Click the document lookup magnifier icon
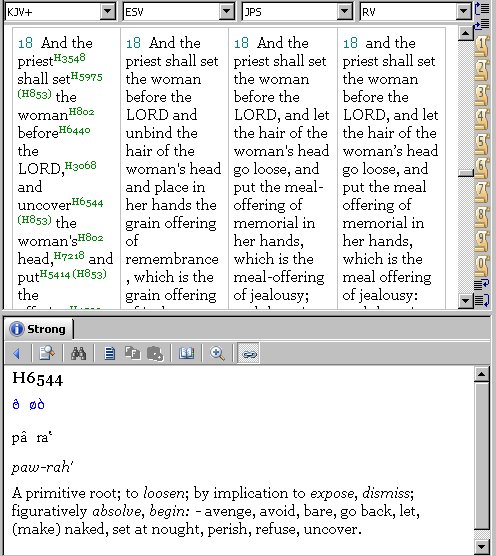 pyautogui.click(x=47, y=354)
